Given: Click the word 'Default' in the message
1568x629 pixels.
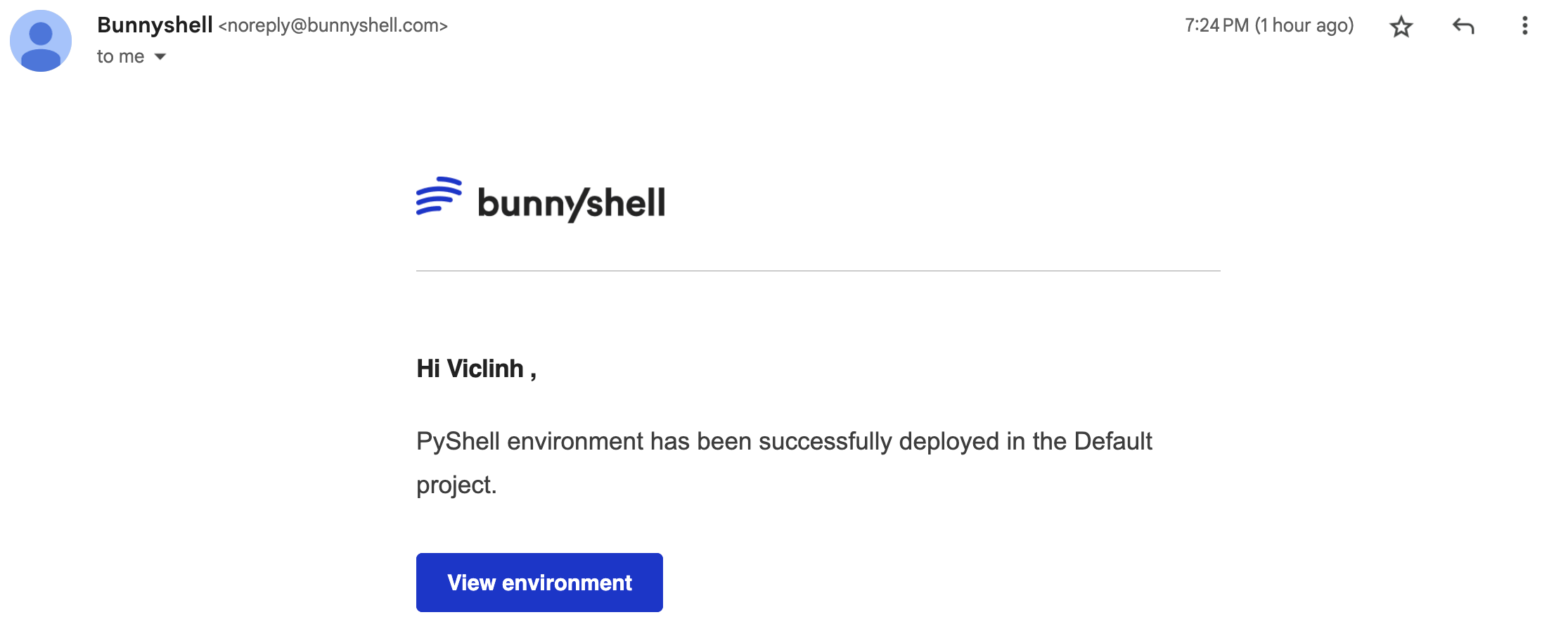Looking at the screenshot, I should coord(1112,442).
